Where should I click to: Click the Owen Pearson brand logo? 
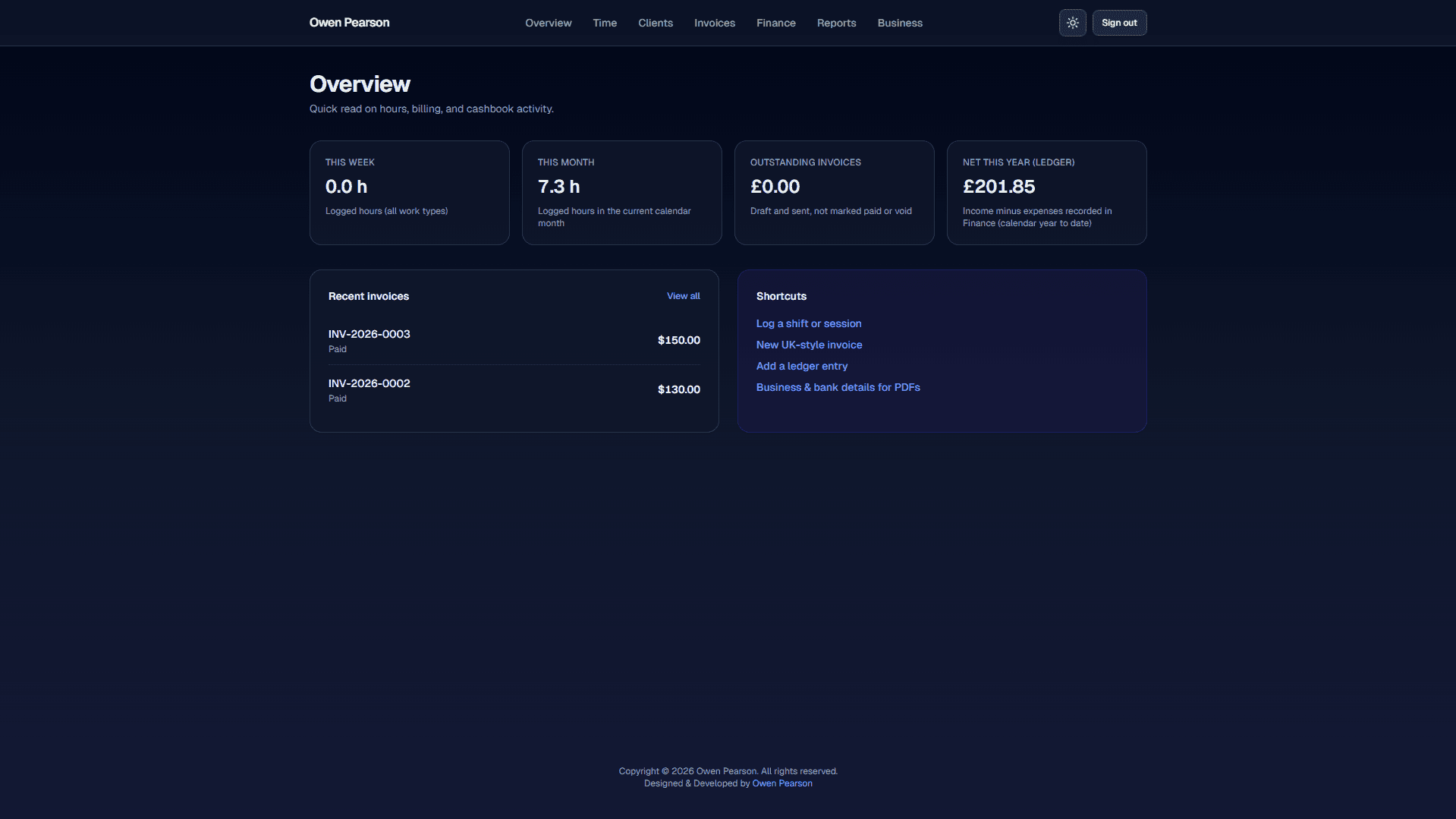tap(349, 23)
